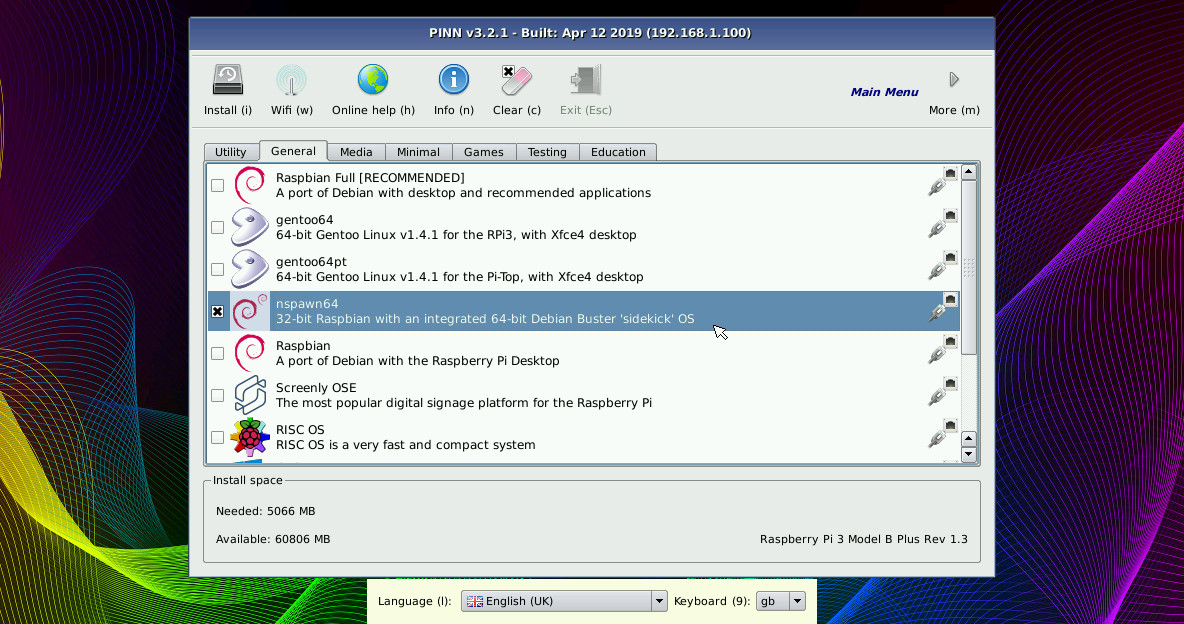Click network source icon on Raspbian Full row
The height and width of the screenshot is (624, 1184).
(942, 182)
